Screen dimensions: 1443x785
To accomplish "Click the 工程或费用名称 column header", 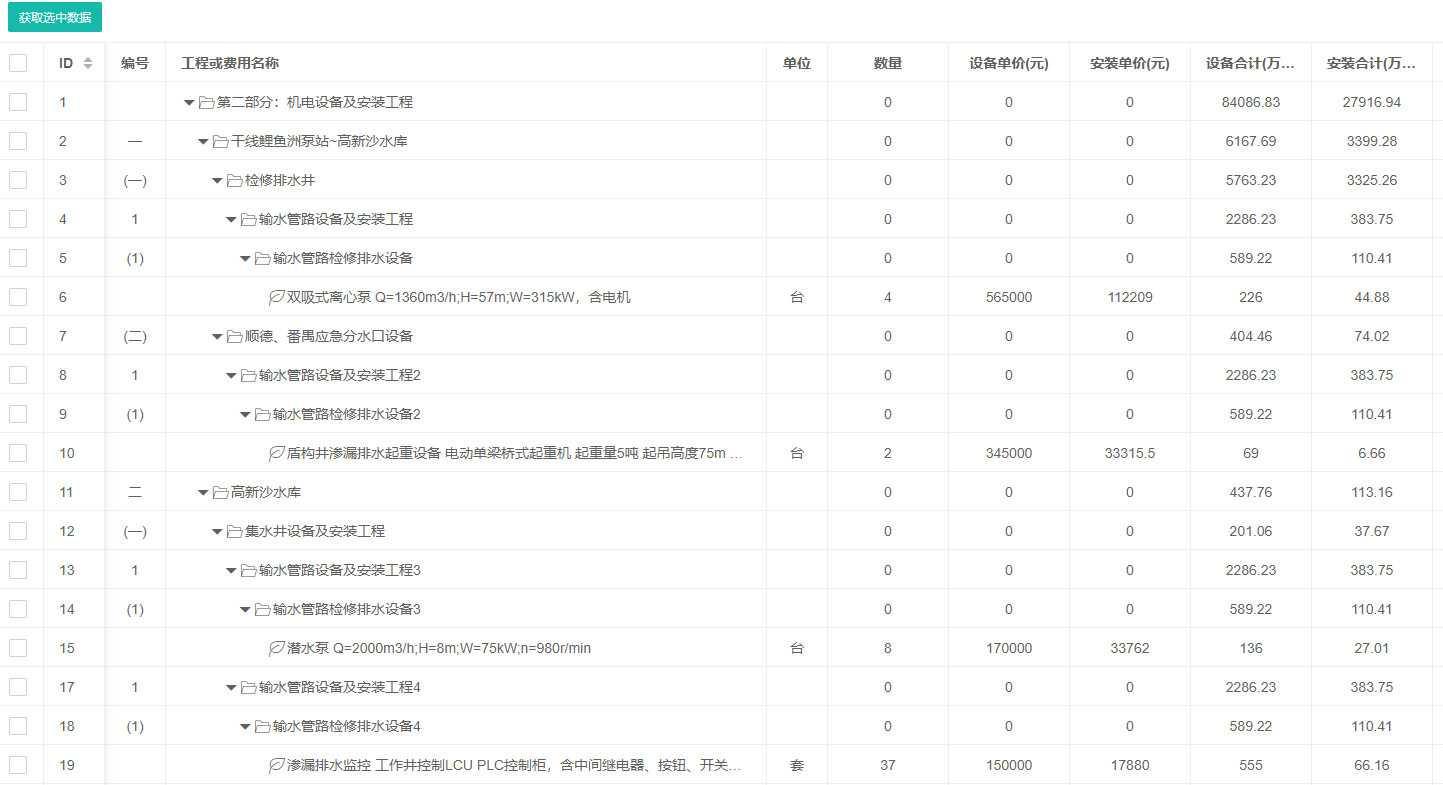I will (x=230, y=63).
